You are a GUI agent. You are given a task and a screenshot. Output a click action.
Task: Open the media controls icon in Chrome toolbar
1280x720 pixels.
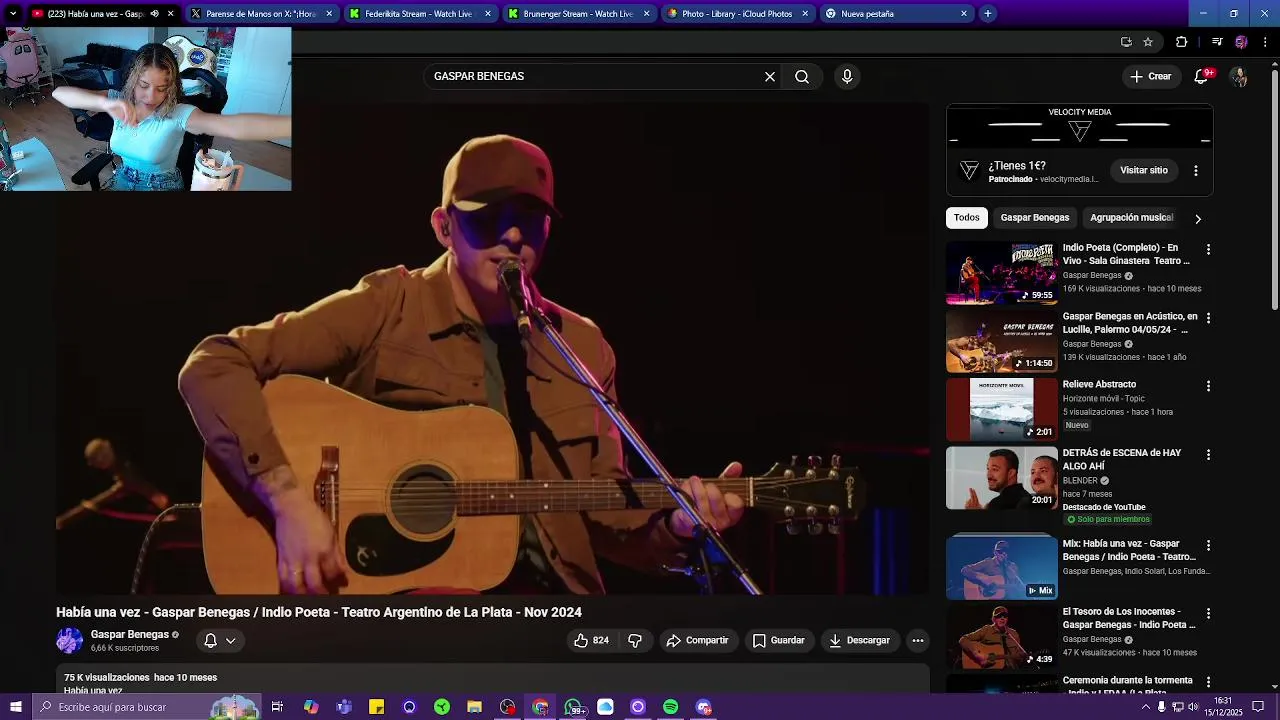point(1217,42)
